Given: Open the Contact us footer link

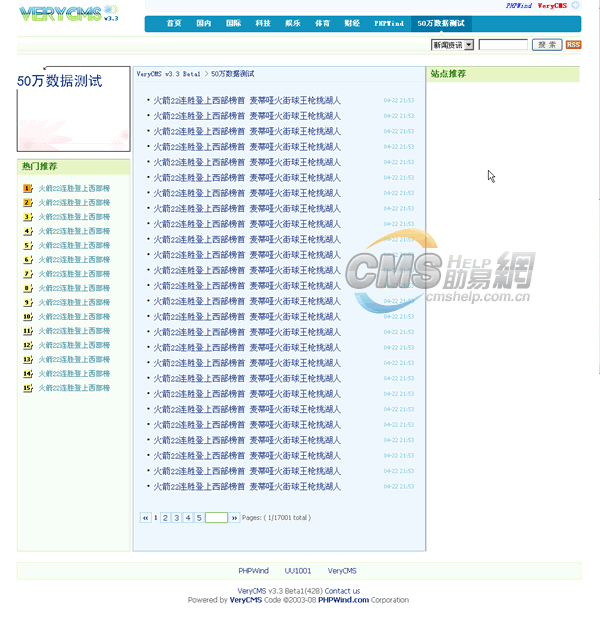Looking at the screenshot, I should pyautogui.click(x=342, y=591).
